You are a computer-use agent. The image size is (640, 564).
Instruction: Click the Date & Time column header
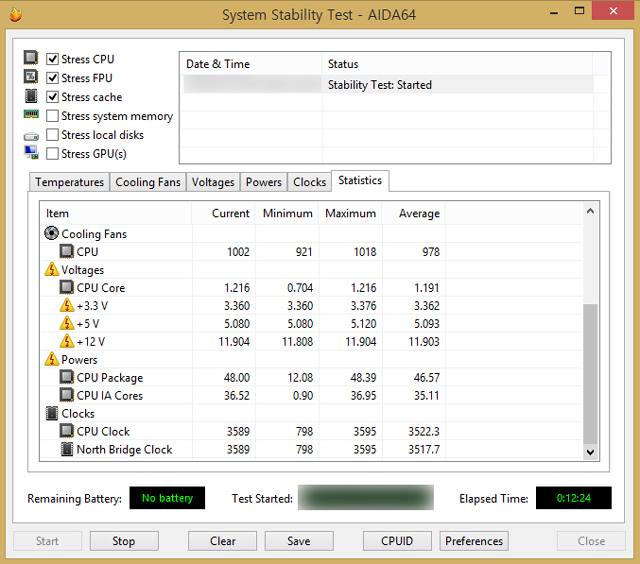[x=251, y=64]
